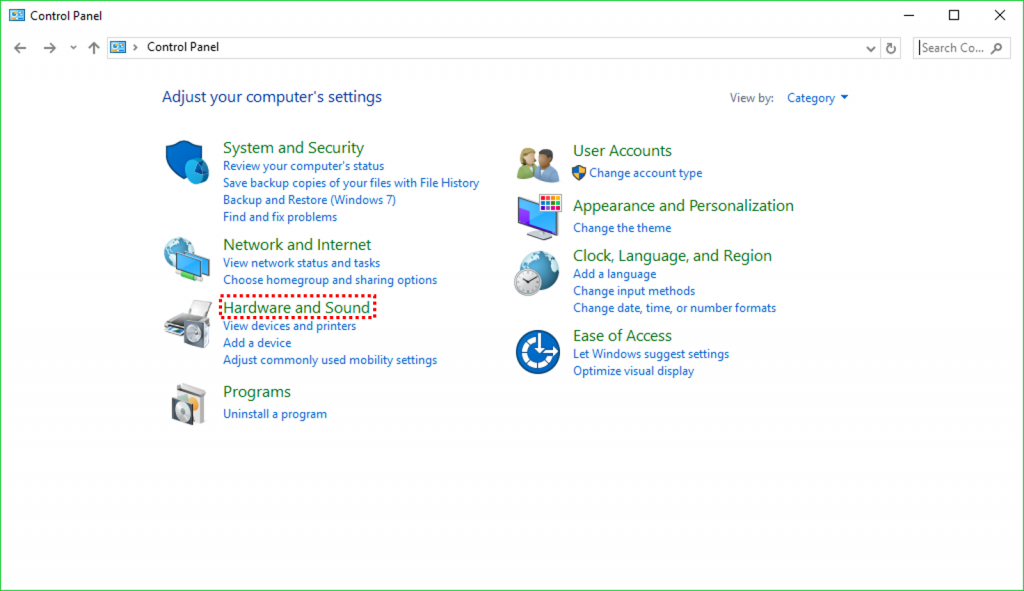Open Appearance and Personalization category

click(683, 206)
